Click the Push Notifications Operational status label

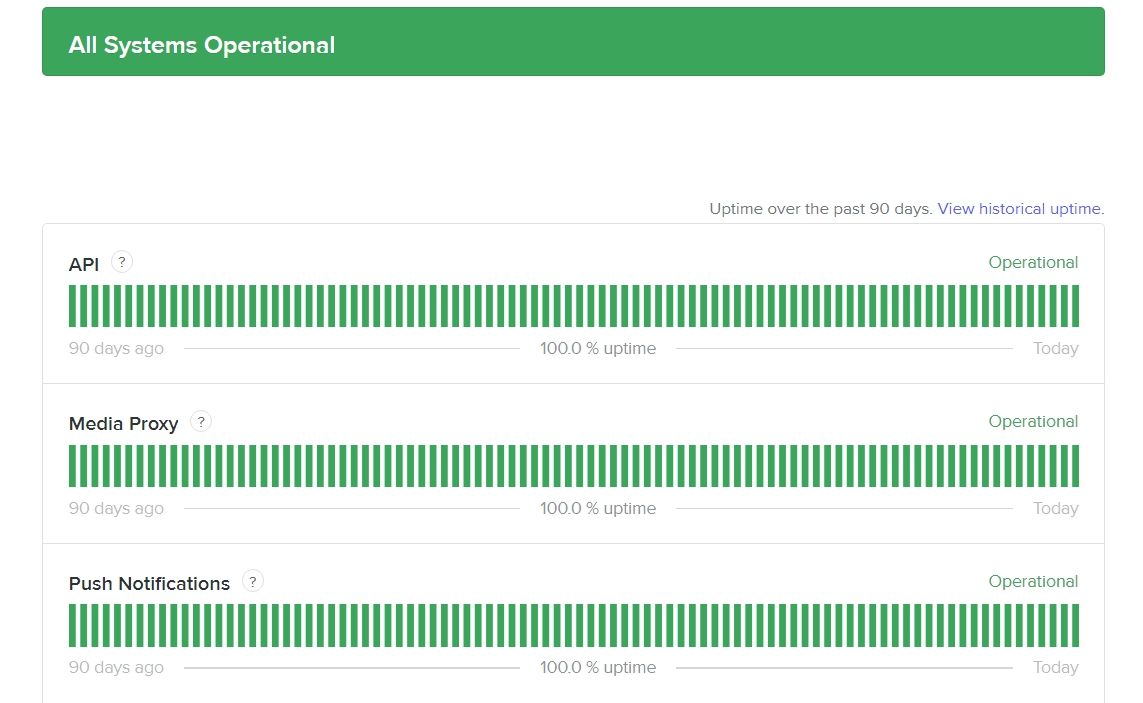[1033, 582]
